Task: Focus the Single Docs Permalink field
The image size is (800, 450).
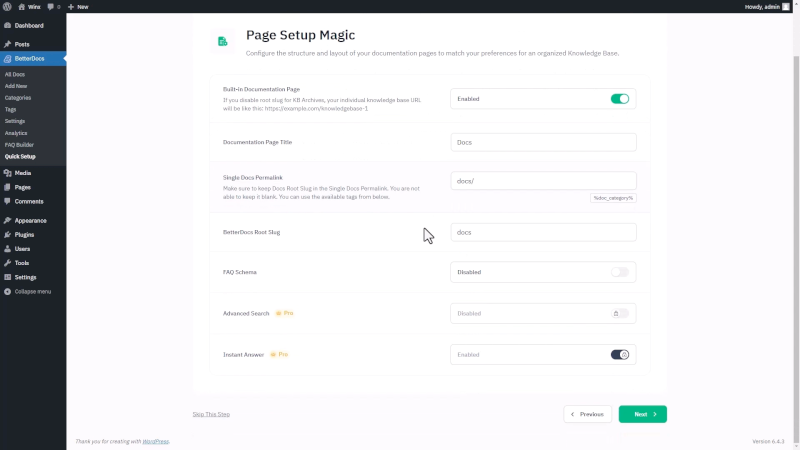Action: (543, 181)
